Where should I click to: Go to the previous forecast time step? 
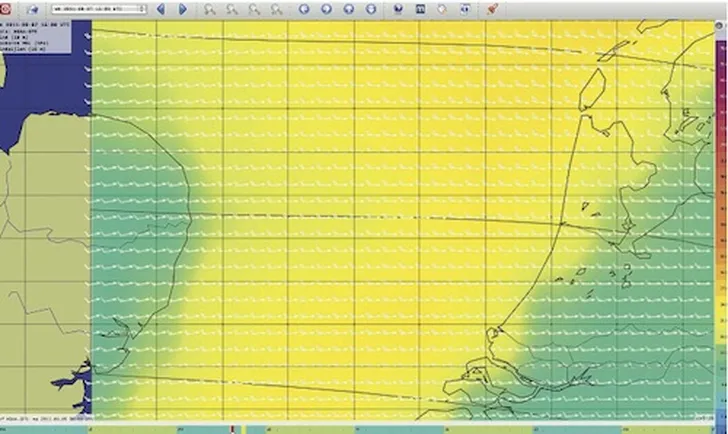coord(160,8)
